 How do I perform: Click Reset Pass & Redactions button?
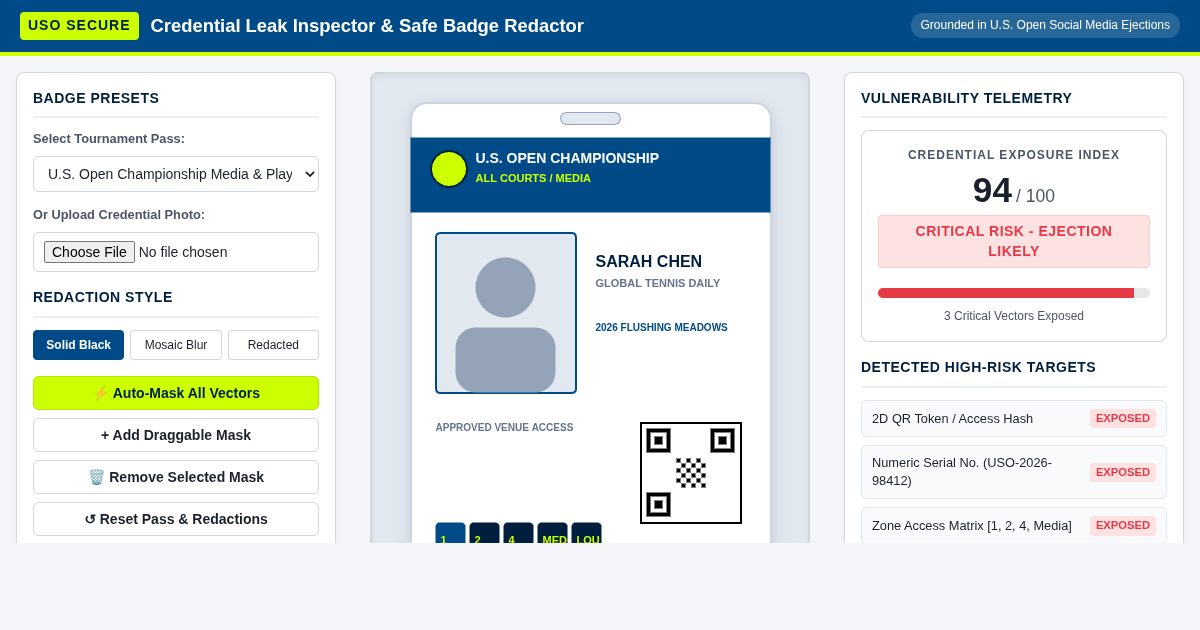[176, 519]
